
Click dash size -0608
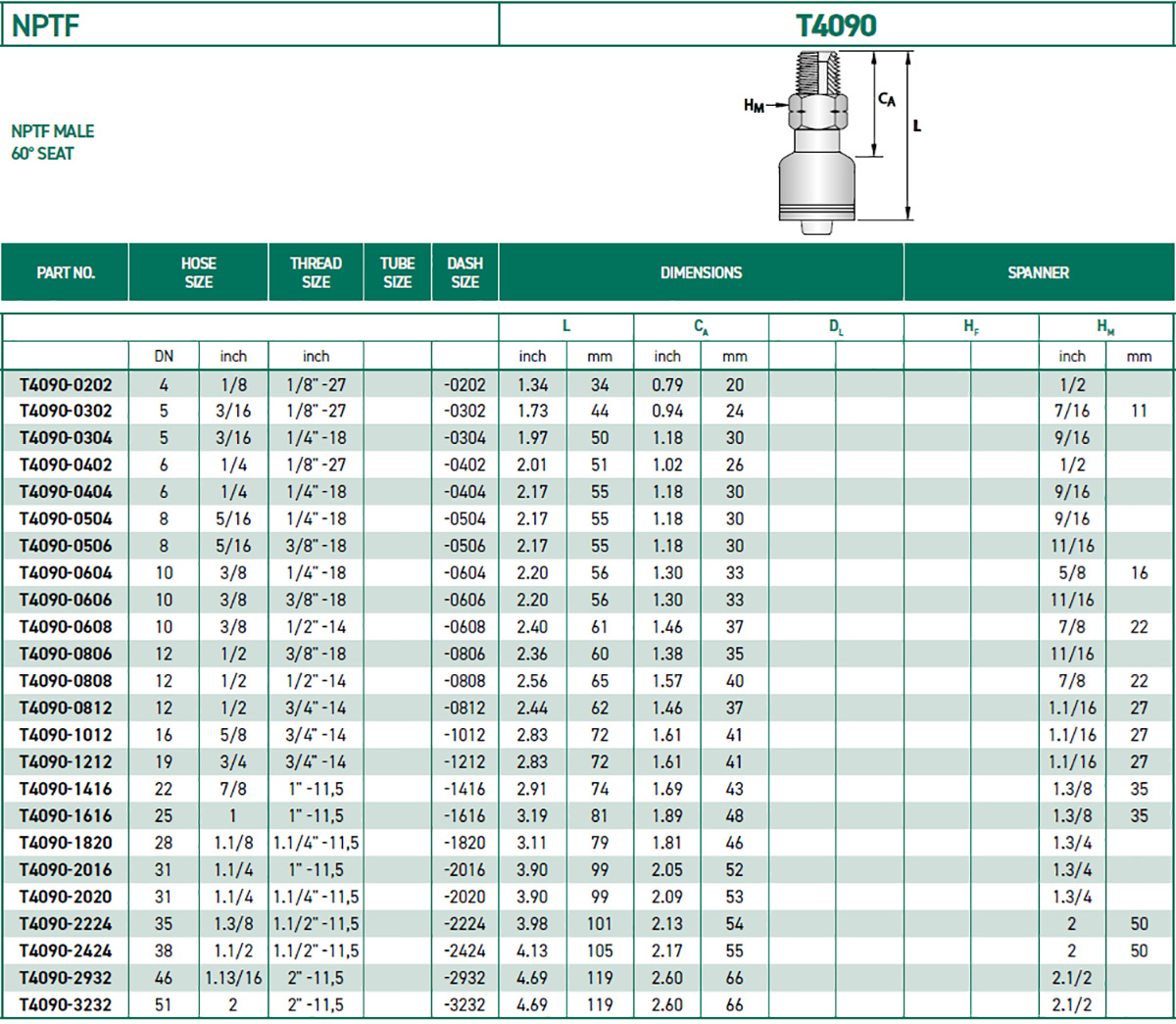pyautogui.click(x=465, y=627)
